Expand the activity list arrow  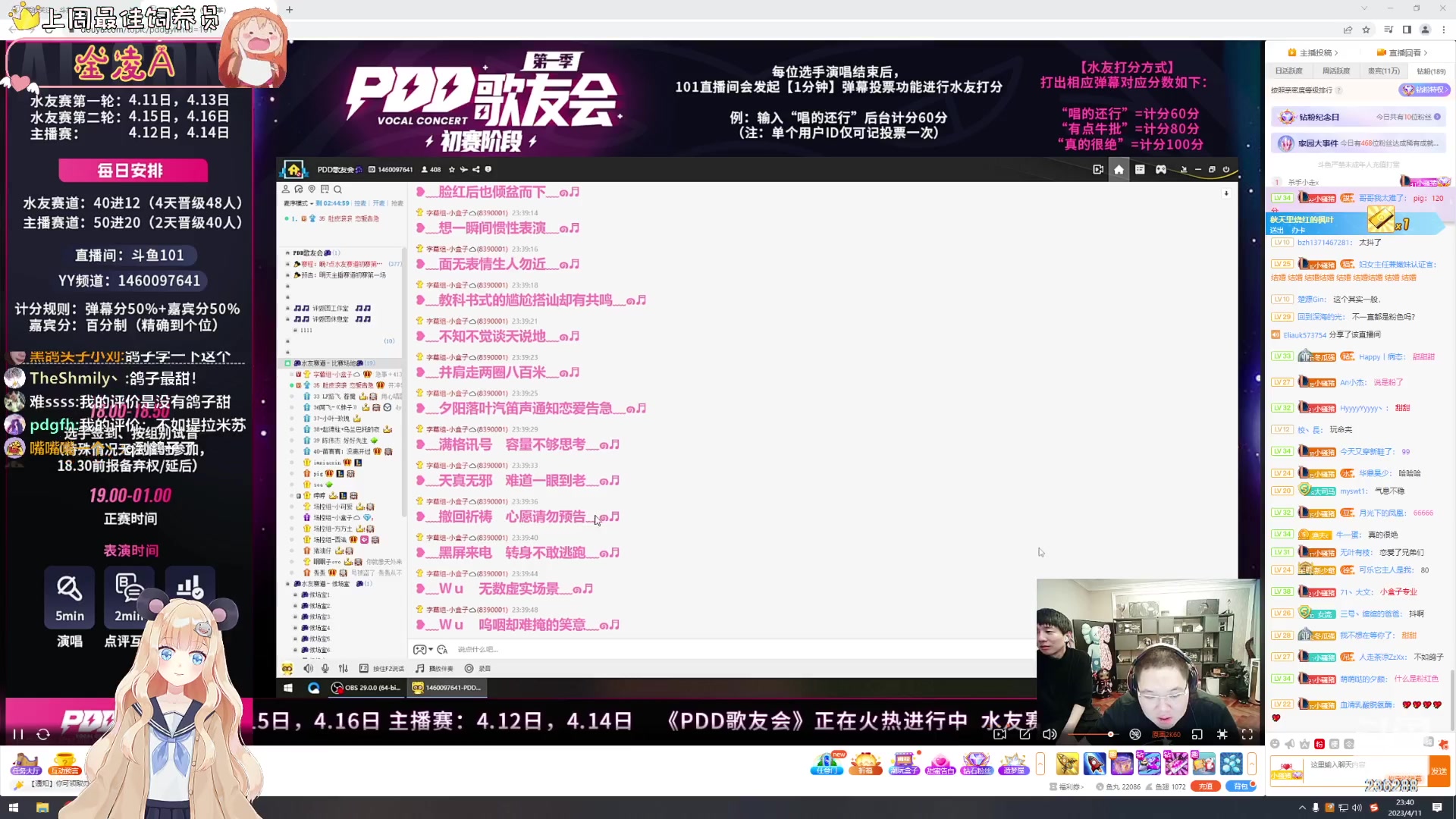pos(1040,764)
